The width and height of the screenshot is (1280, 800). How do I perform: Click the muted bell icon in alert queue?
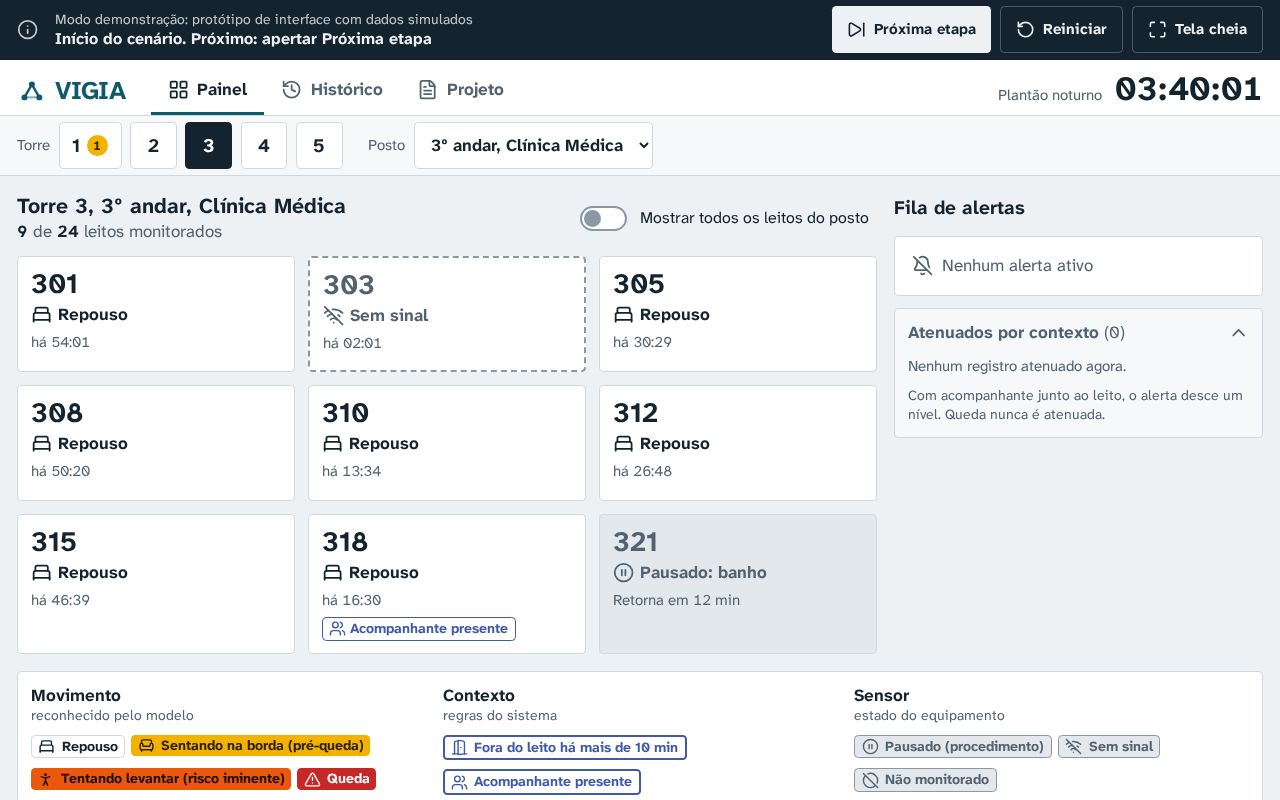point(923,266)
